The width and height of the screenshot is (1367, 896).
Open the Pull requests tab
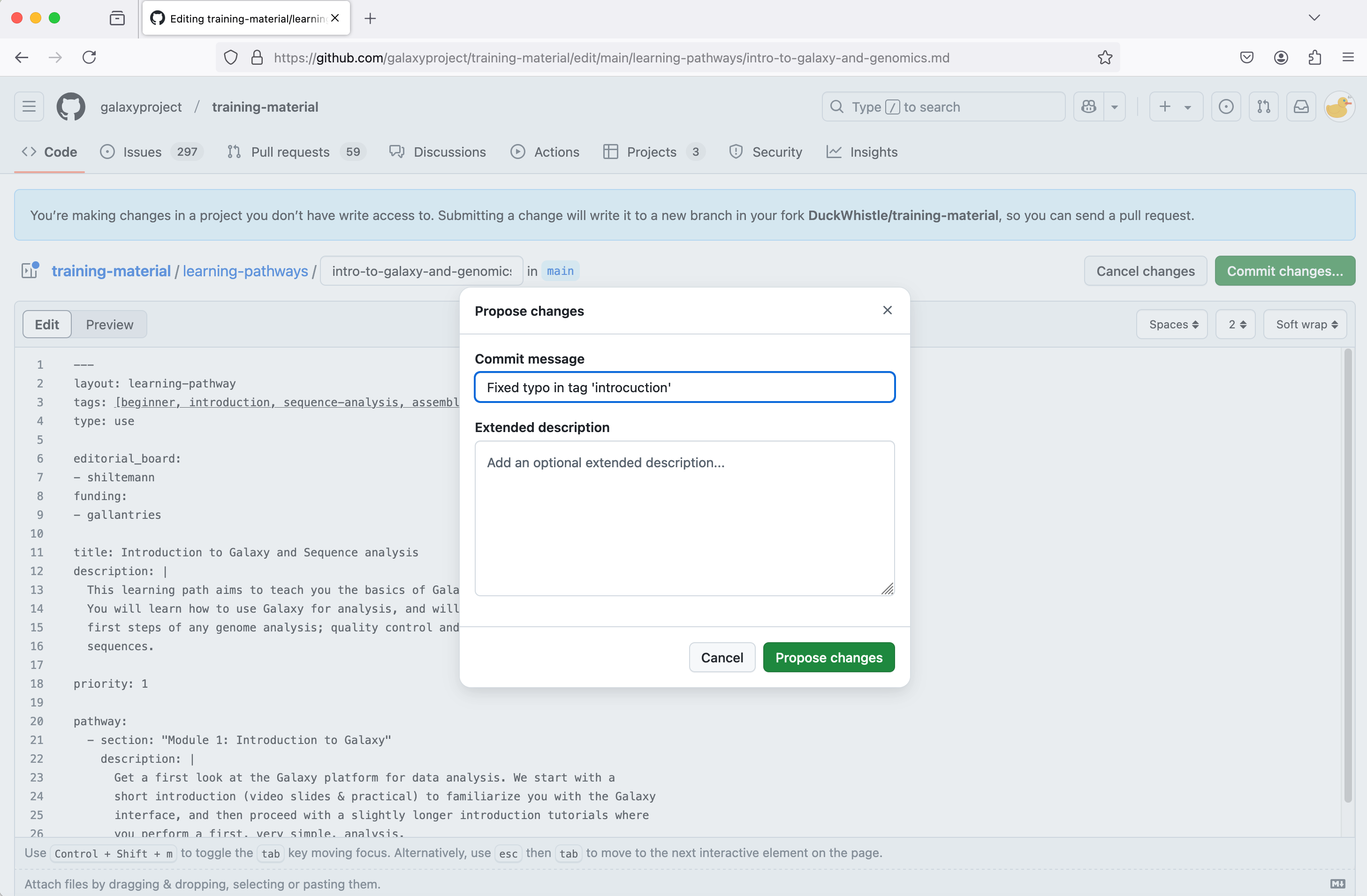coord(296,152)
